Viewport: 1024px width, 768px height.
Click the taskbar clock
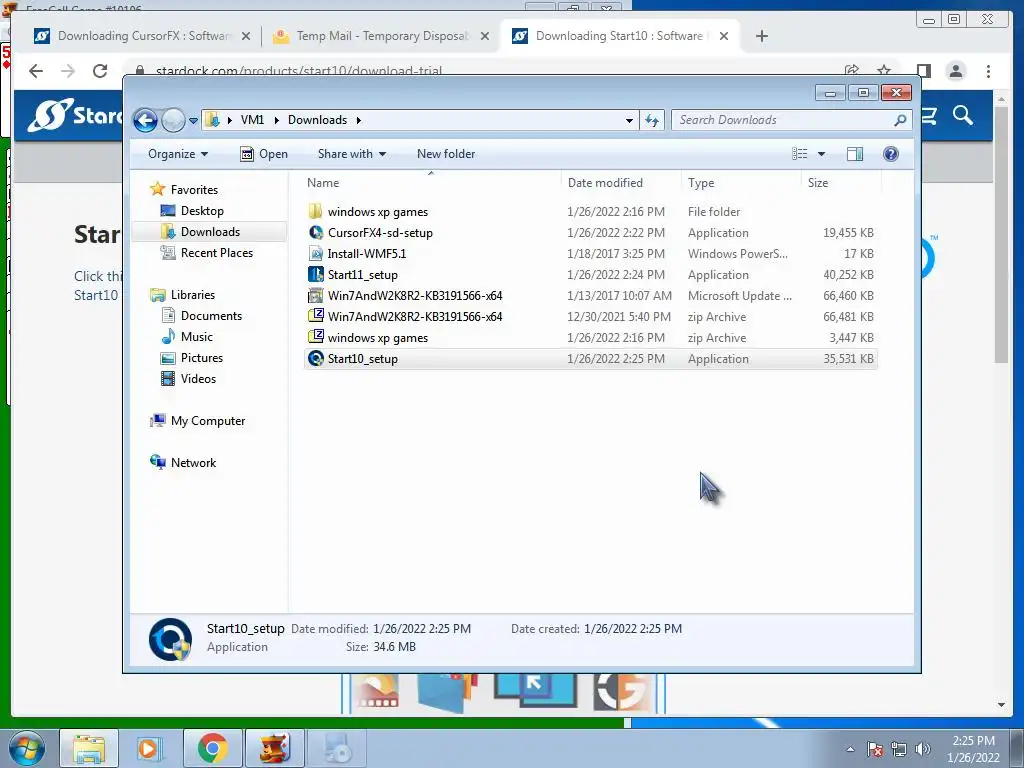pos(973,748)
